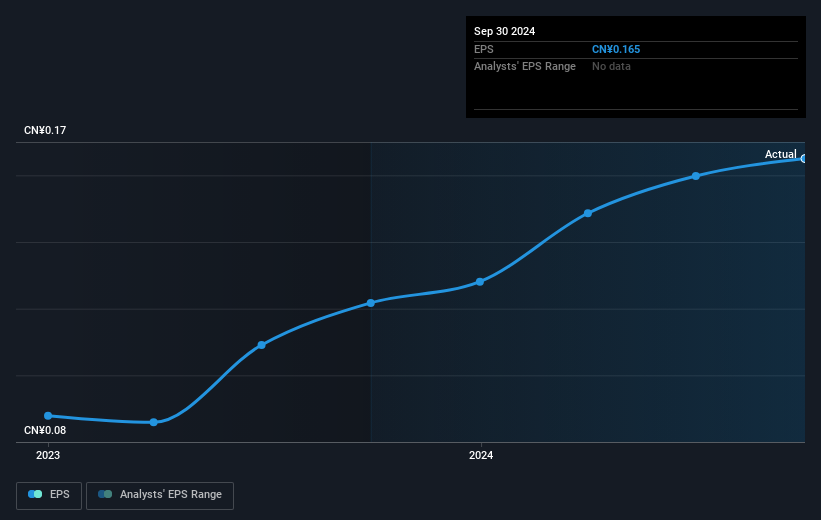Screen dimensions: 821x520
Task: Click the second-to-last EPS data point
Action: click(x=696, y=176)
